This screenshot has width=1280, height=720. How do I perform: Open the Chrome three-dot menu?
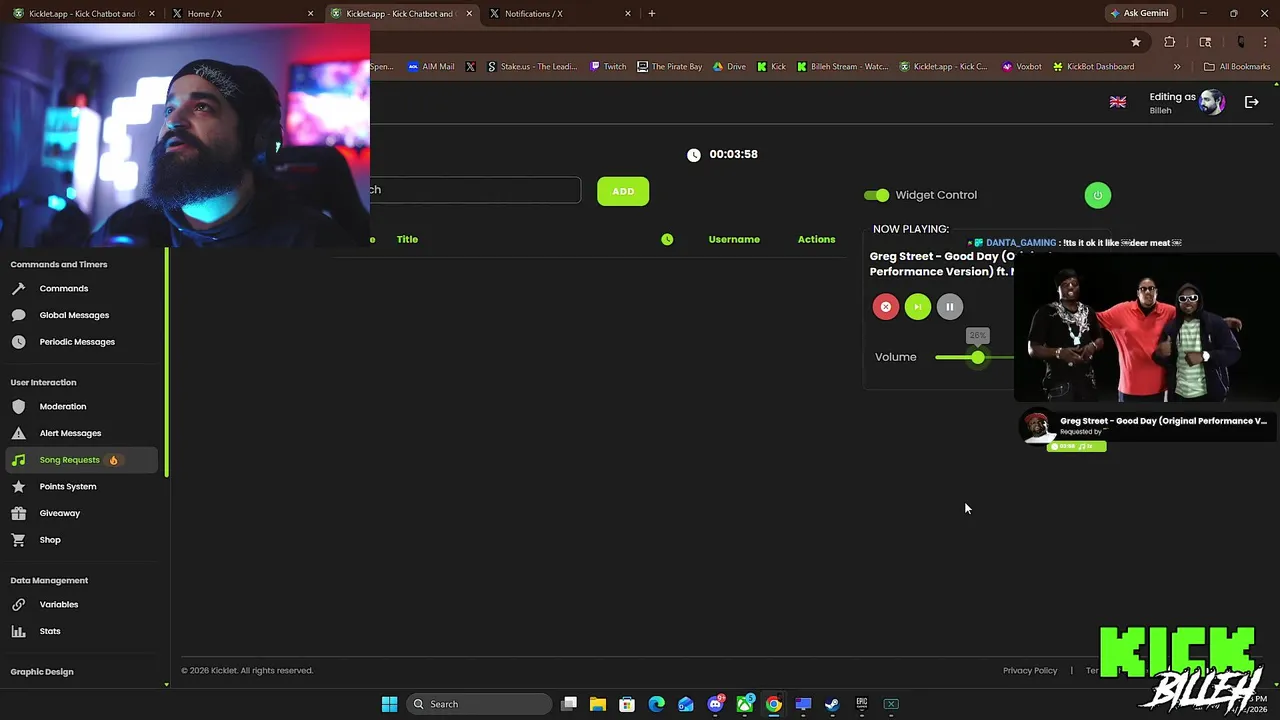[1267, 42]
